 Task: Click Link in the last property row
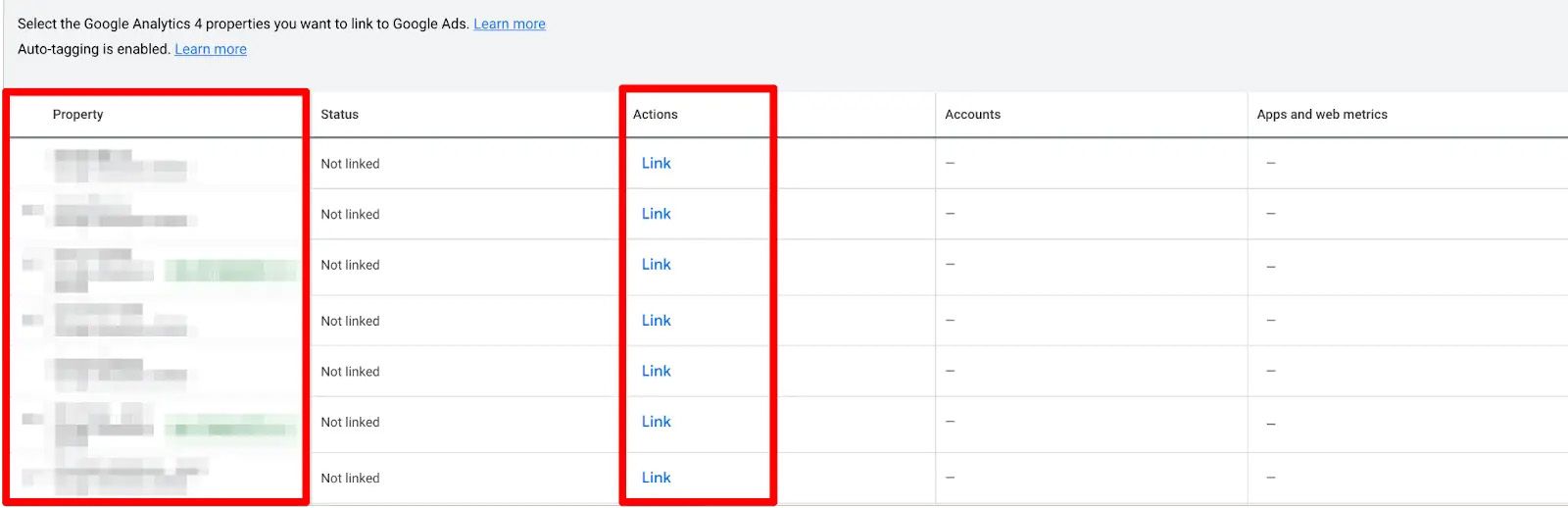tap(657, 477)
